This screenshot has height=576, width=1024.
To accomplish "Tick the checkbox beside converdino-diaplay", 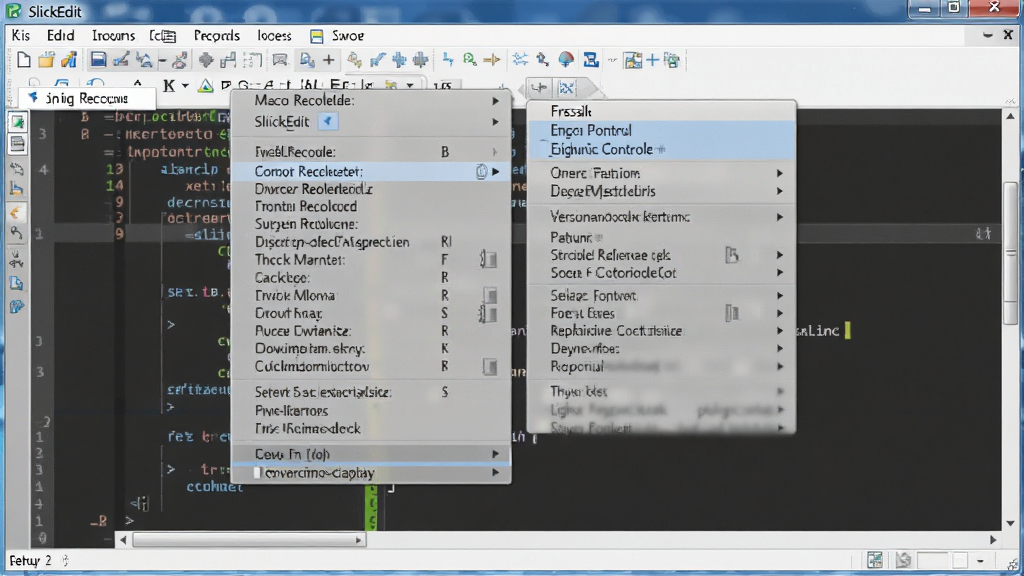I will 257,473.
